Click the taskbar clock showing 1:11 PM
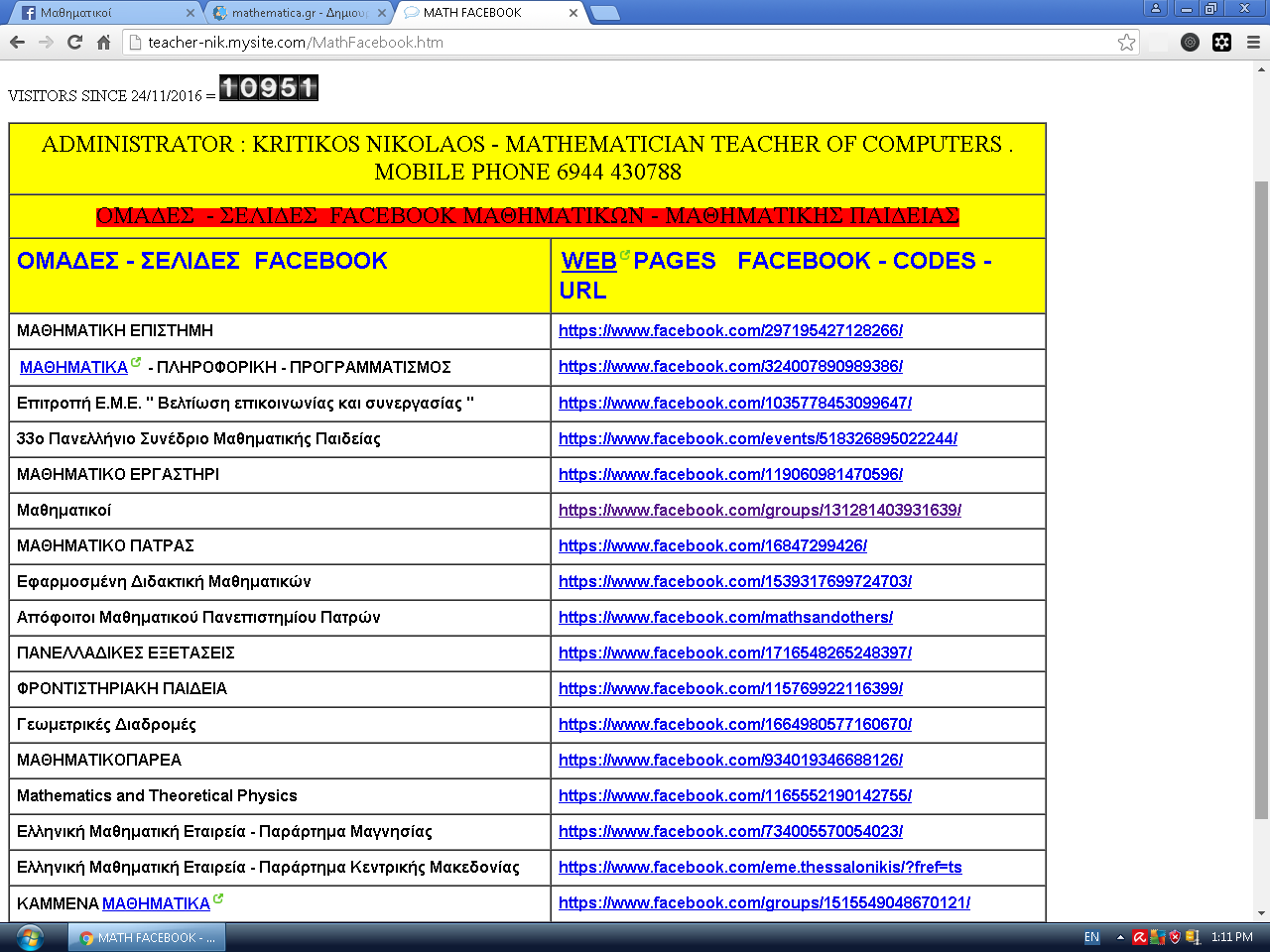 coord(1231,937)
